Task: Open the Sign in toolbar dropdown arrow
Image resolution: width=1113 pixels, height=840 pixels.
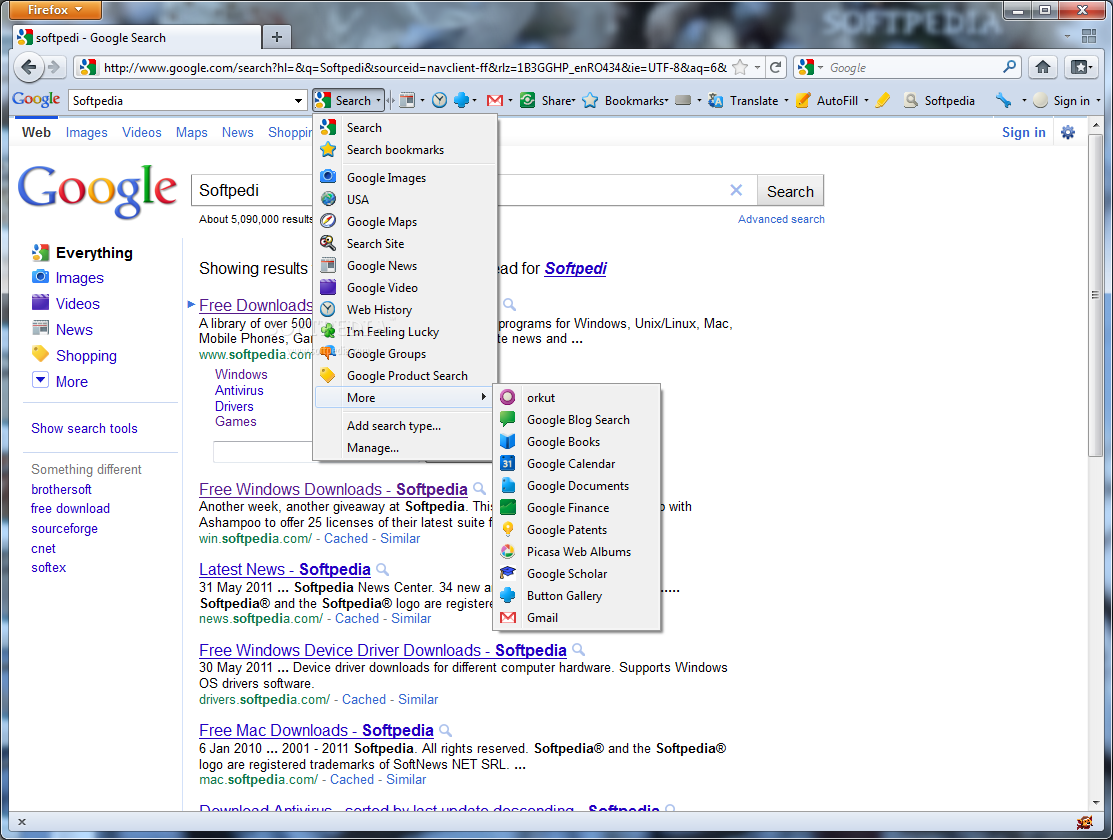Action: click(x=1098, y=101)
